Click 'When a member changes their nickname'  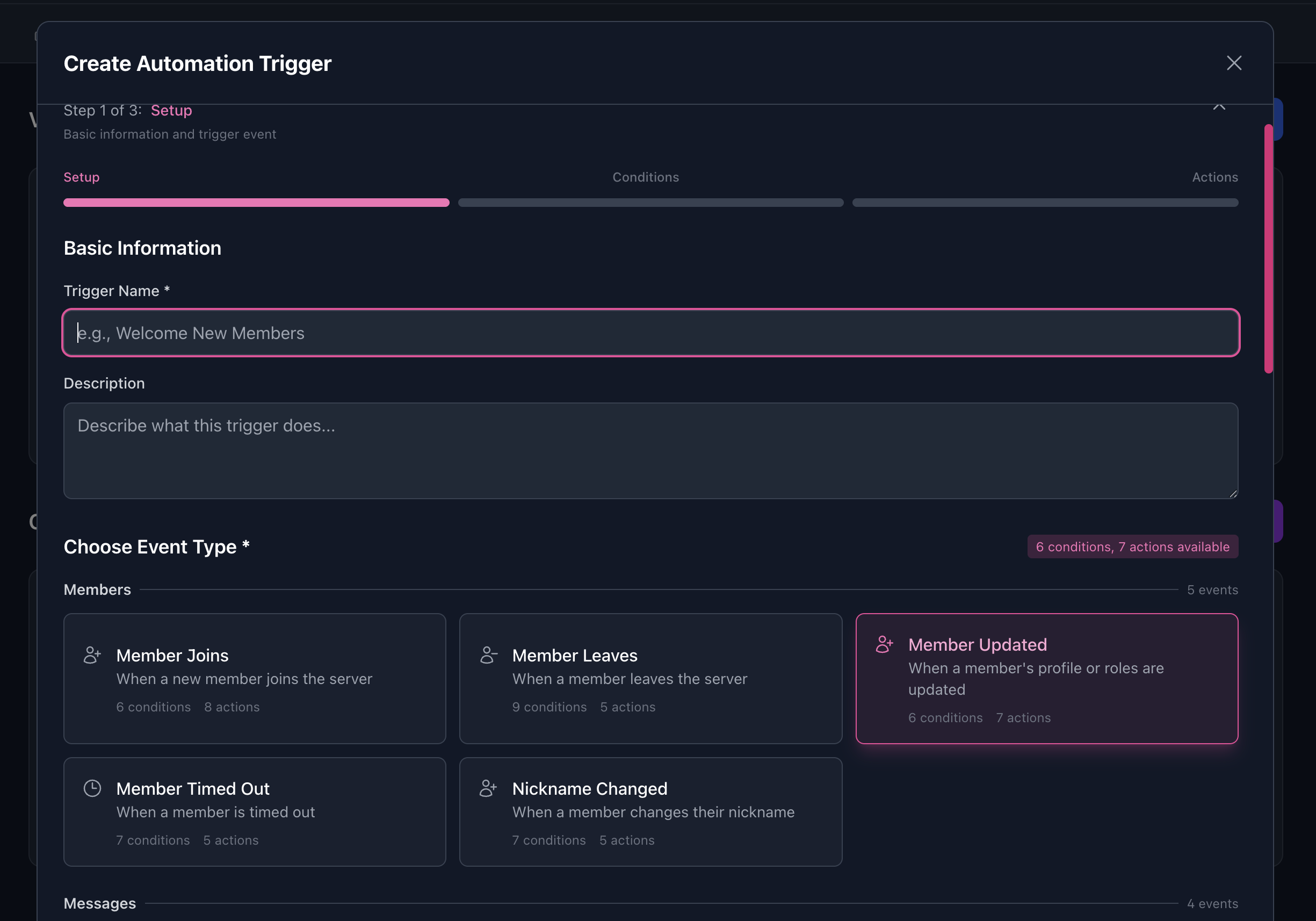(653, 811)
